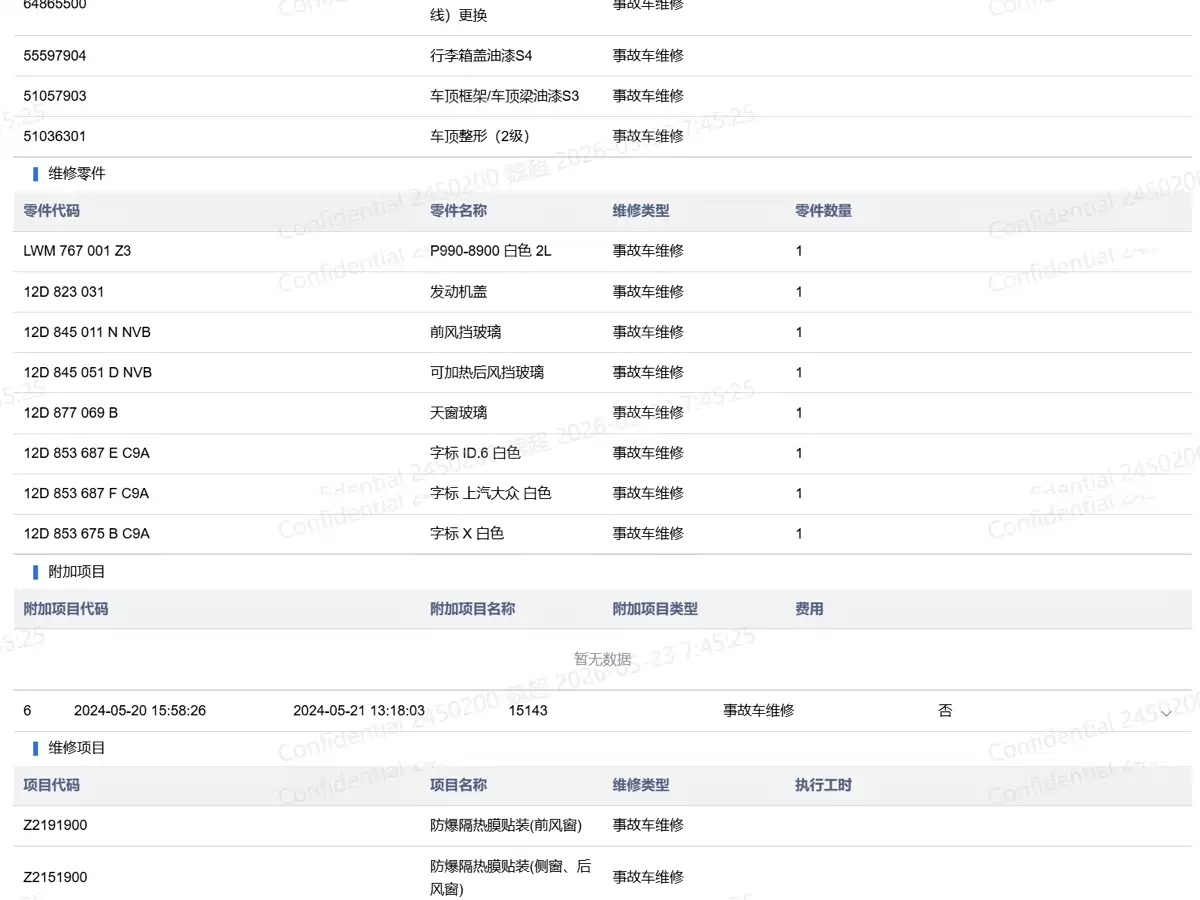Click part name P990-8900 白色 2L
The width and height of the screenshot is (1200, 900).
click(x=491, y=251)
